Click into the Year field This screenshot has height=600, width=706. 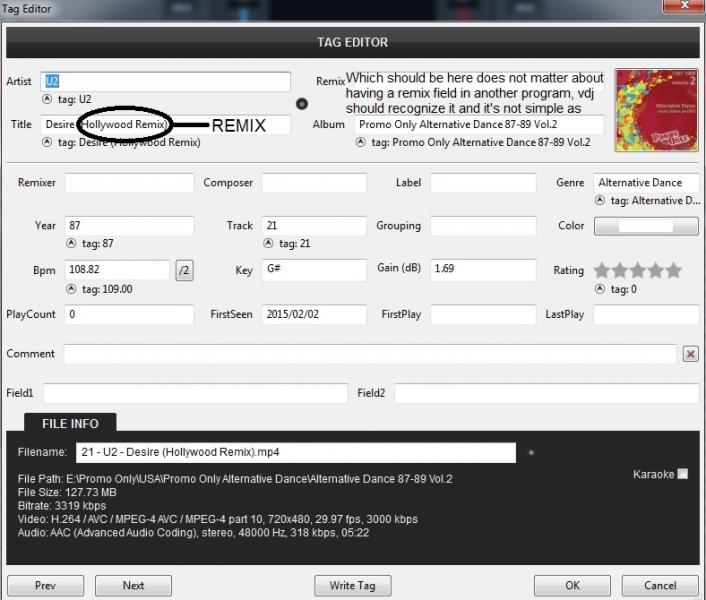tap(129, 226)
